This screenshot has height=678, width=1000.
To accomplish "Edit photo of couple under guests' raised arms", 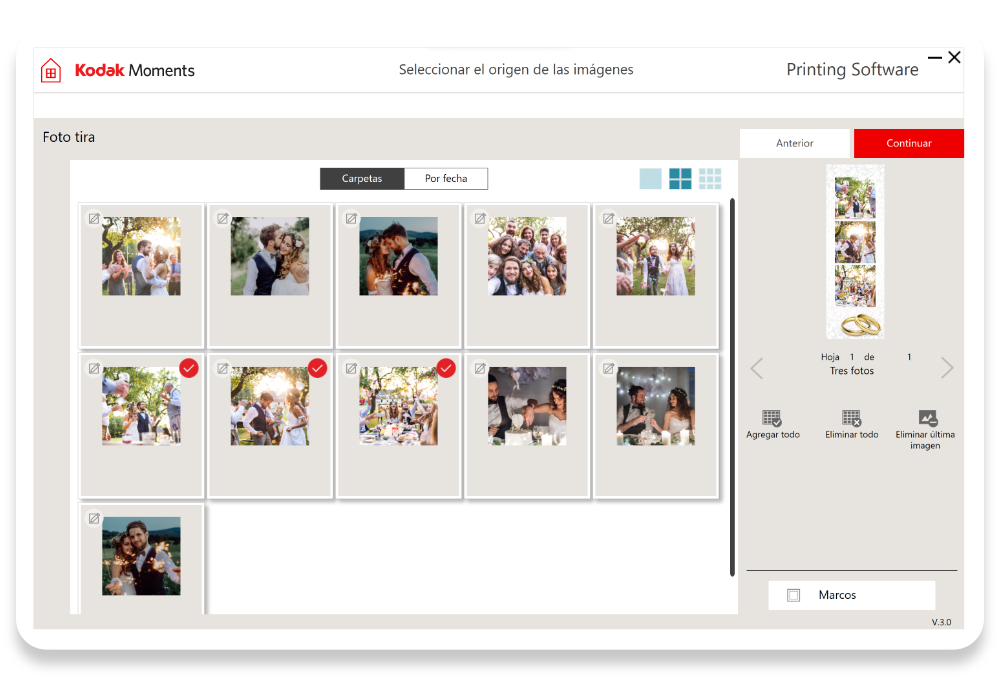I will 609,219.
